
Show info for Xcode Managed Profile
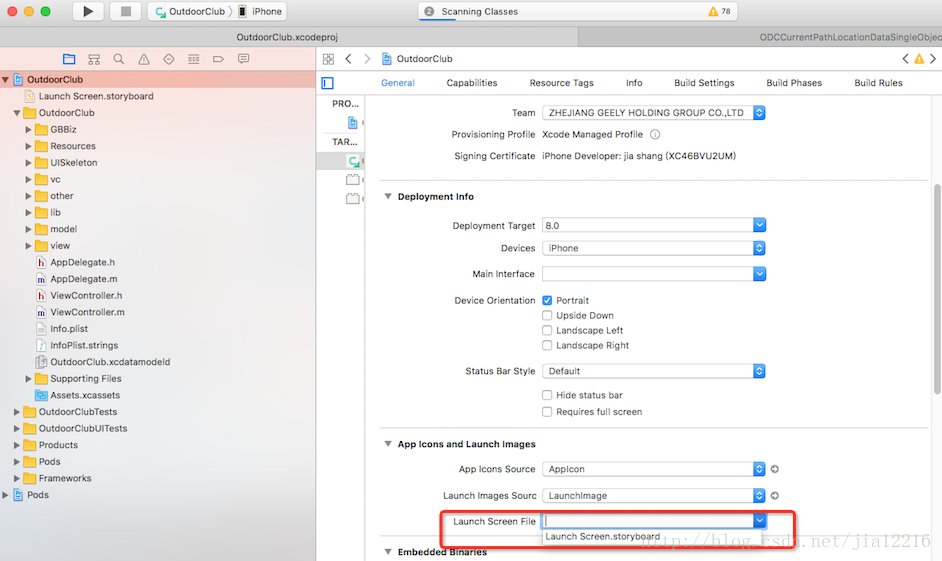[x=655, y=135]
